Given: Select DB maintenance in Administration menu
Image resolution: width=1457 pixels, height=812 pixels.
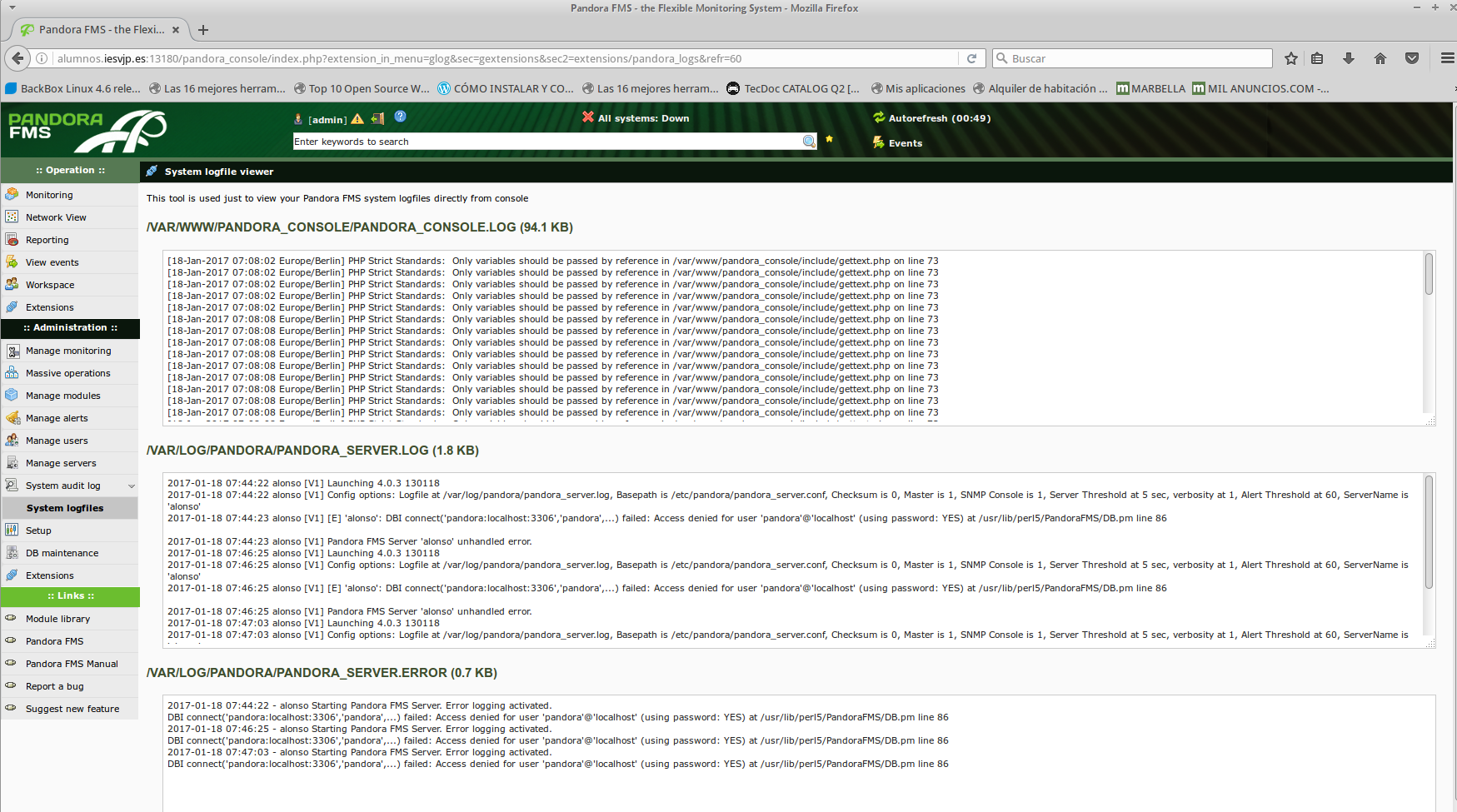Looking at the screenshot, I should coord(62,553).
